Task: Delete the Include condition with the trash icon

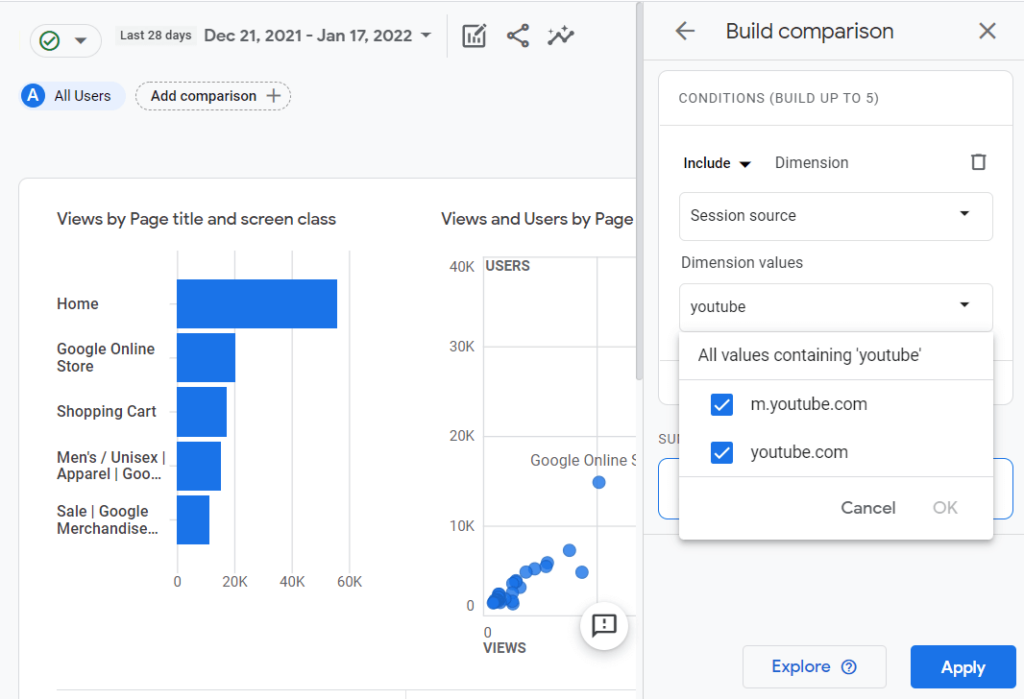Action: point(978,162)
